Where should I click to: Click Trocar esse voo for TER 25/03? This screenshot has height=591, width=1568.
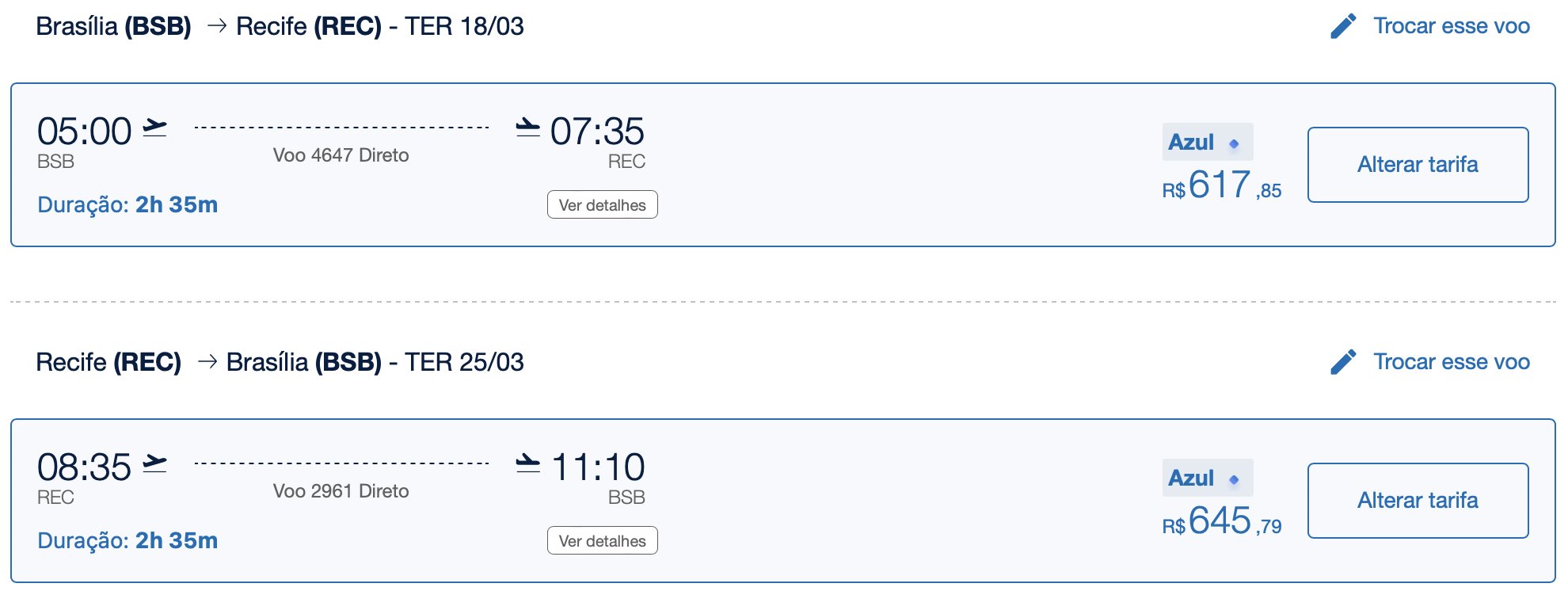pos(1451,362)
